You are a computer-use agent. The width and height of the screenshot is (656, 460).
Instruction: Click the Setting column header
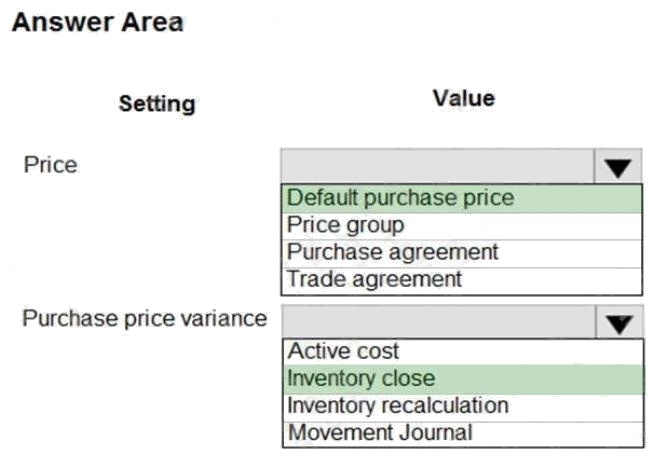point(157,103)
